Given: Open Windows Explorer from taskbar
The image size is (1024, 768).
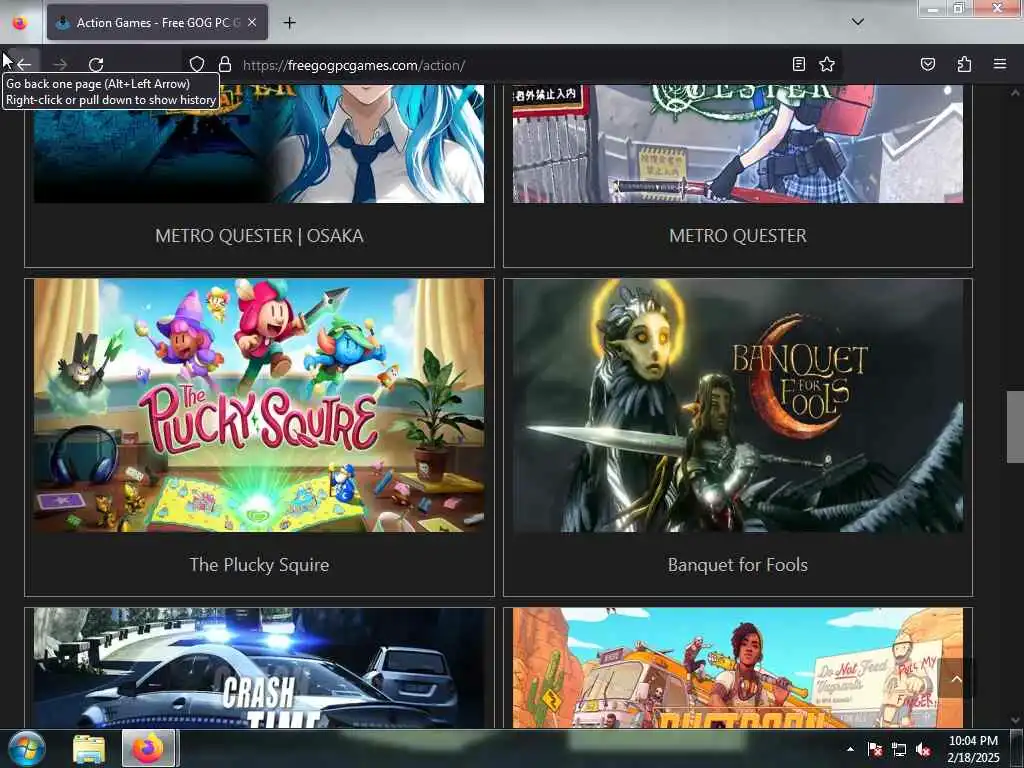Looking at the screenshot, I should coord(89,749).
